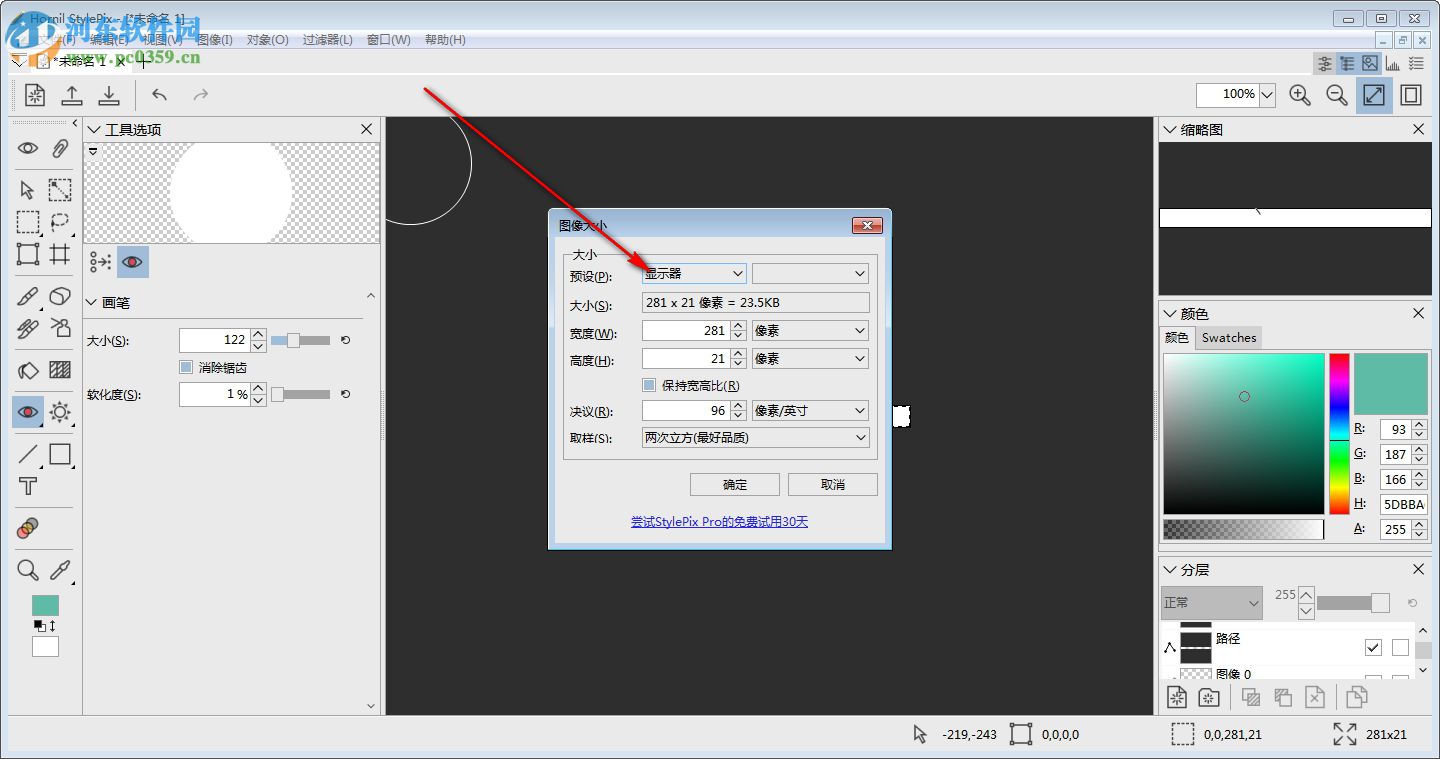Close the 缩略图 thumbnail panel
This screenshot has height=759, width=1440.
1418,129
